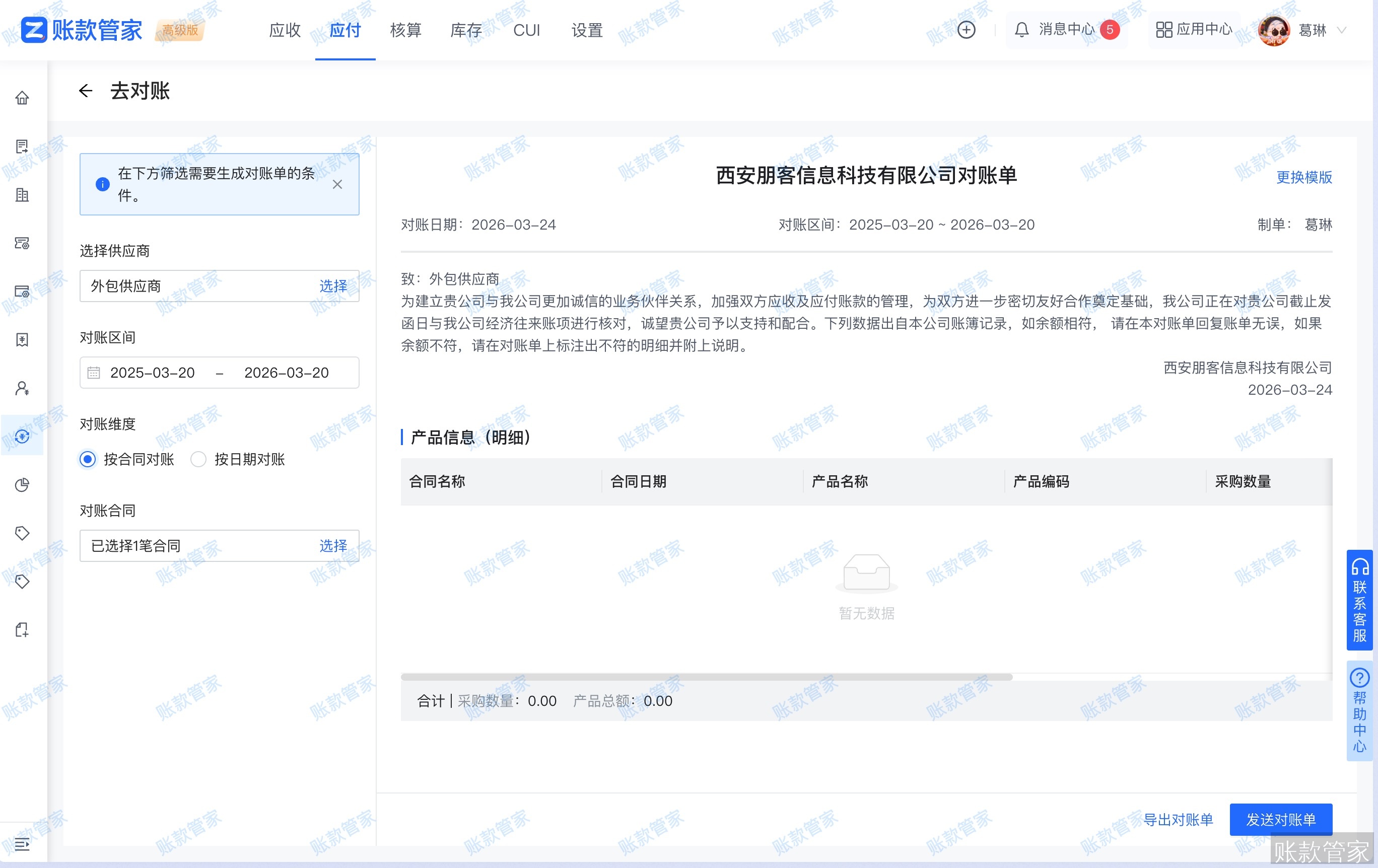
Task: Click the collapse list icon at sidebar bottom
Action: tap(22, 845)
